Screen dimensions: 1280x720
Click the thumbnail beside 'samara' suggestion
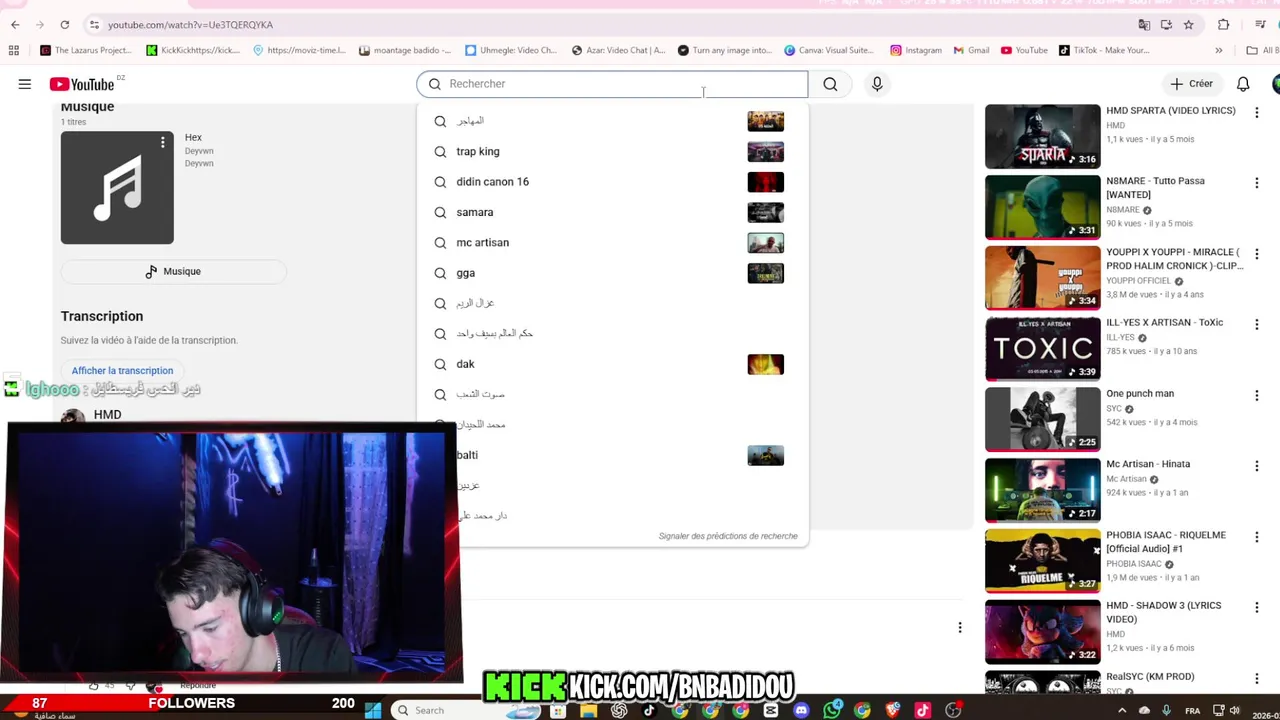coord(765,212)
